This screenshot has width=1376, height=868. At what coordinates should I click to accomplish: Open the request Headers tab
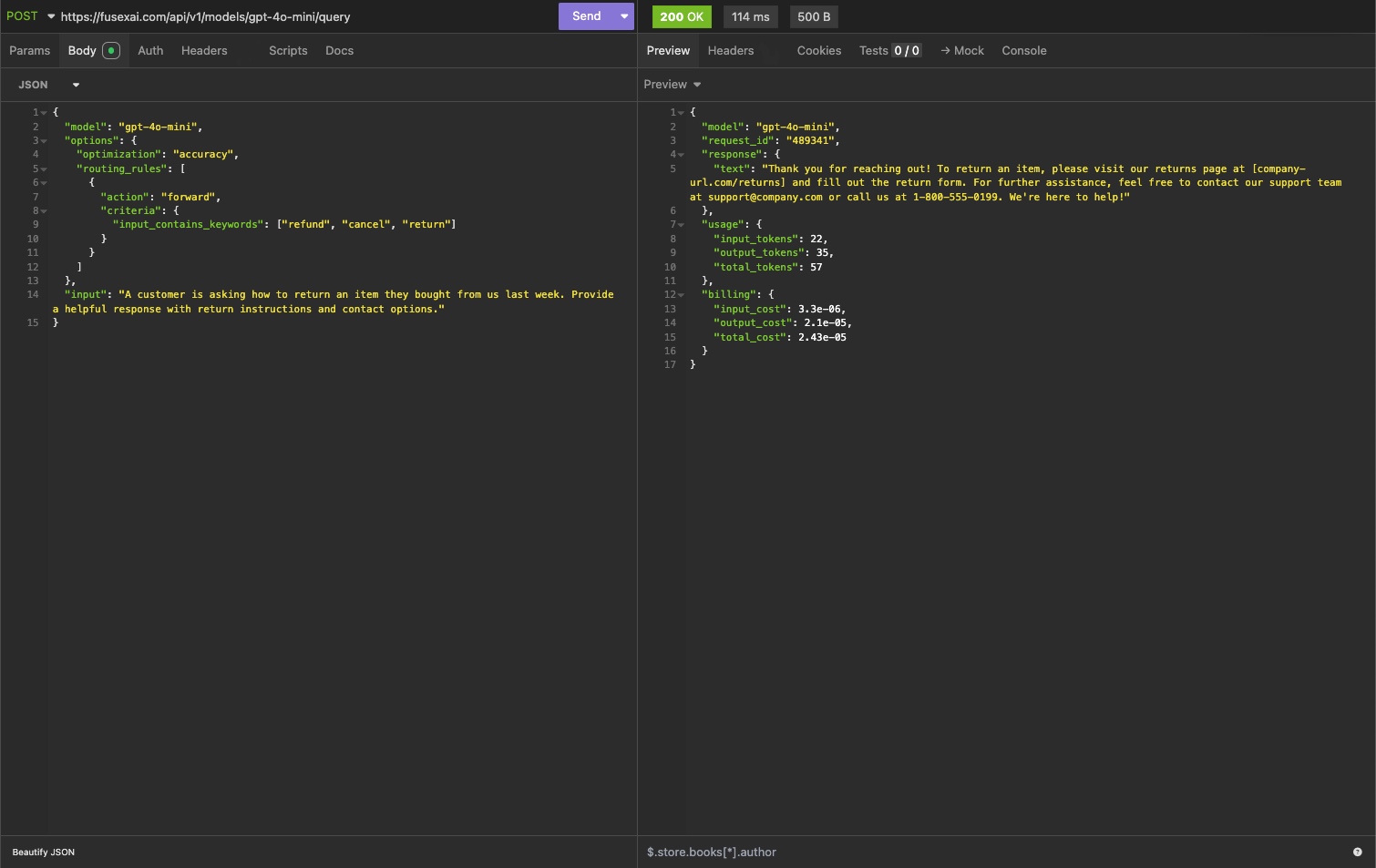[x=204, y=51]
